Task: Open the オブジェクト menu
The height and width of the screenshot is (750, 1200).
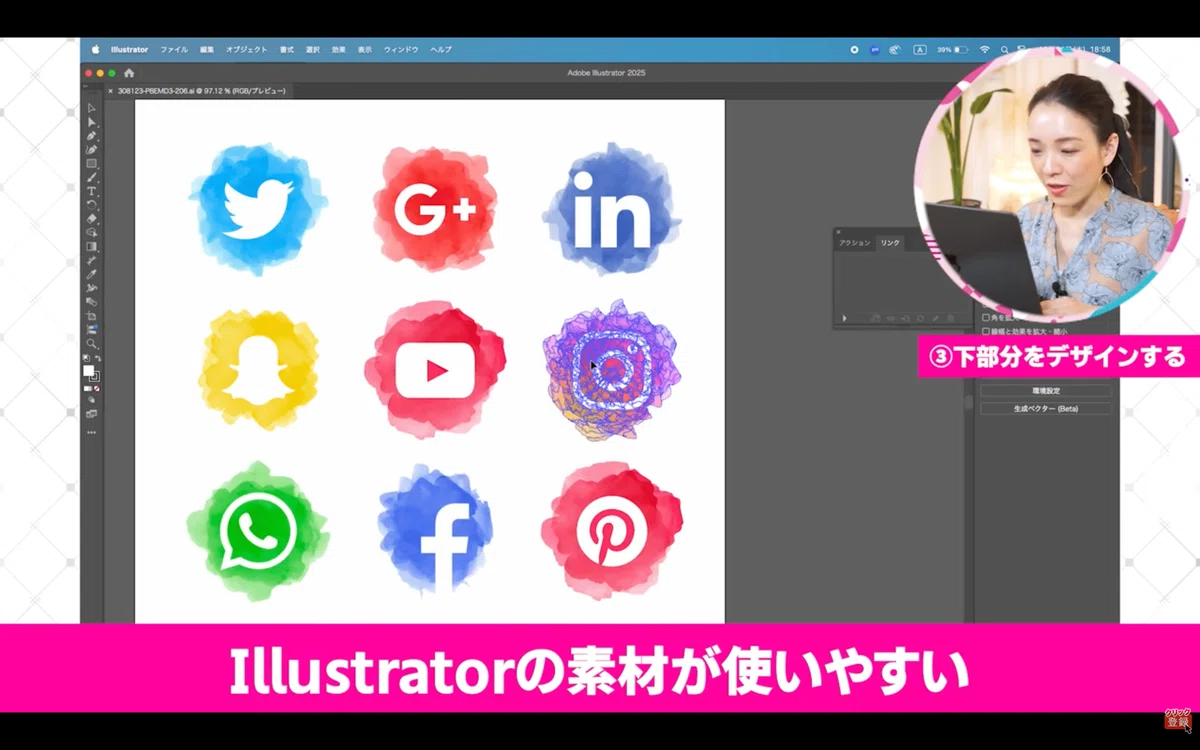Action: point(246,49)
